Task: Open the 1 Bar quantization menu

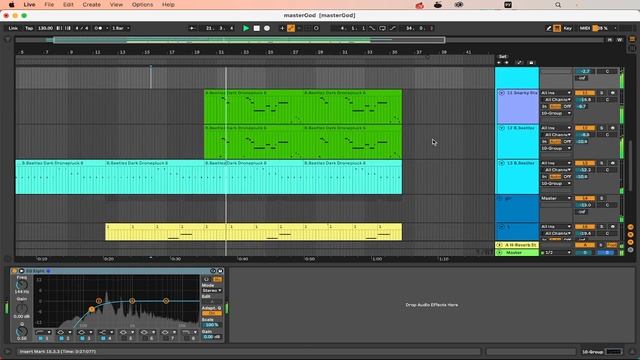Action: pos(120,28)
